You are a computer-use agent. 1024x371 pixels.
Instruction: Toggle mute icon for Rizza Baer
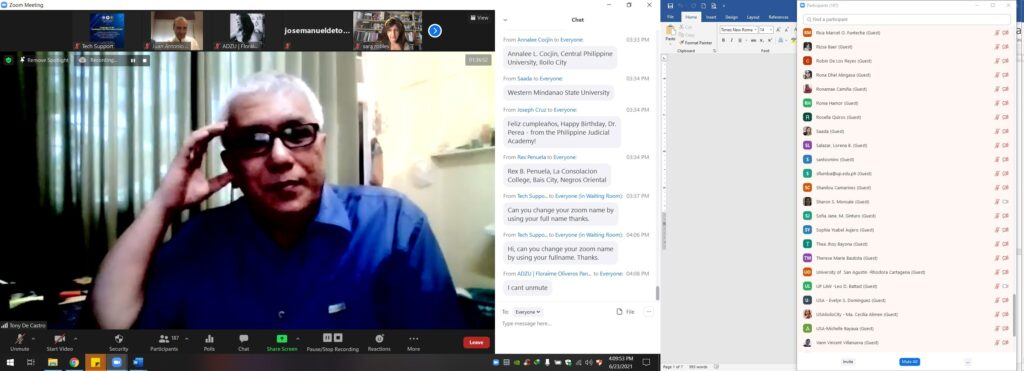click(x=997, y=46)
